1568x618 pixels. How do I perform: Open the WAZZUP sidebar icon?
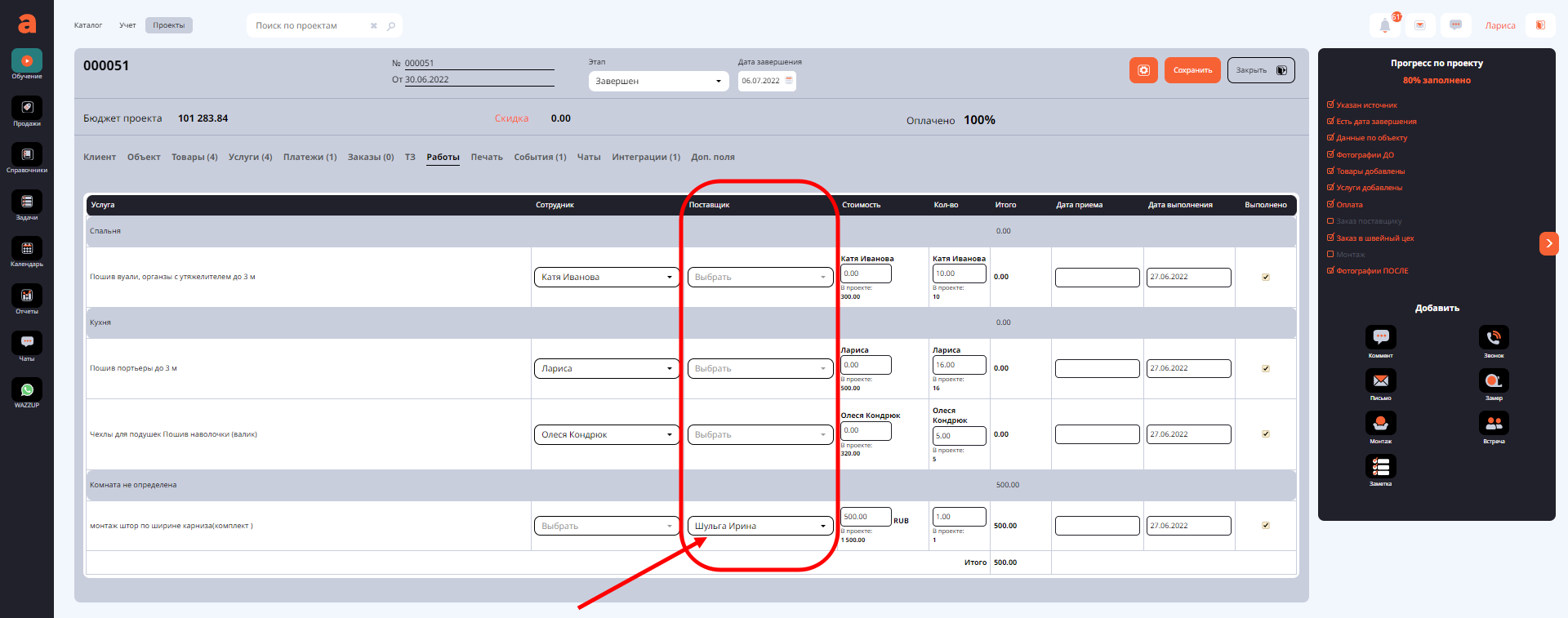[27, 392]
